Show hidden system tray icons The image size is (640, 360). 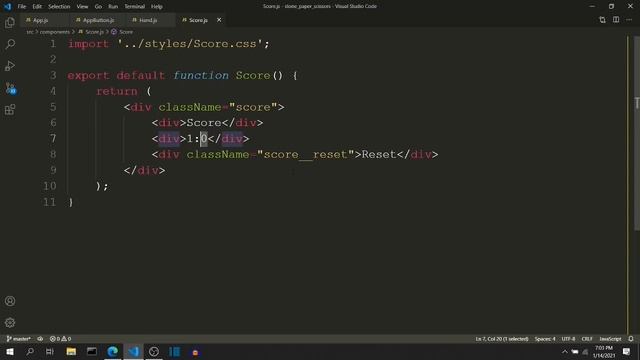coord(565,352)
